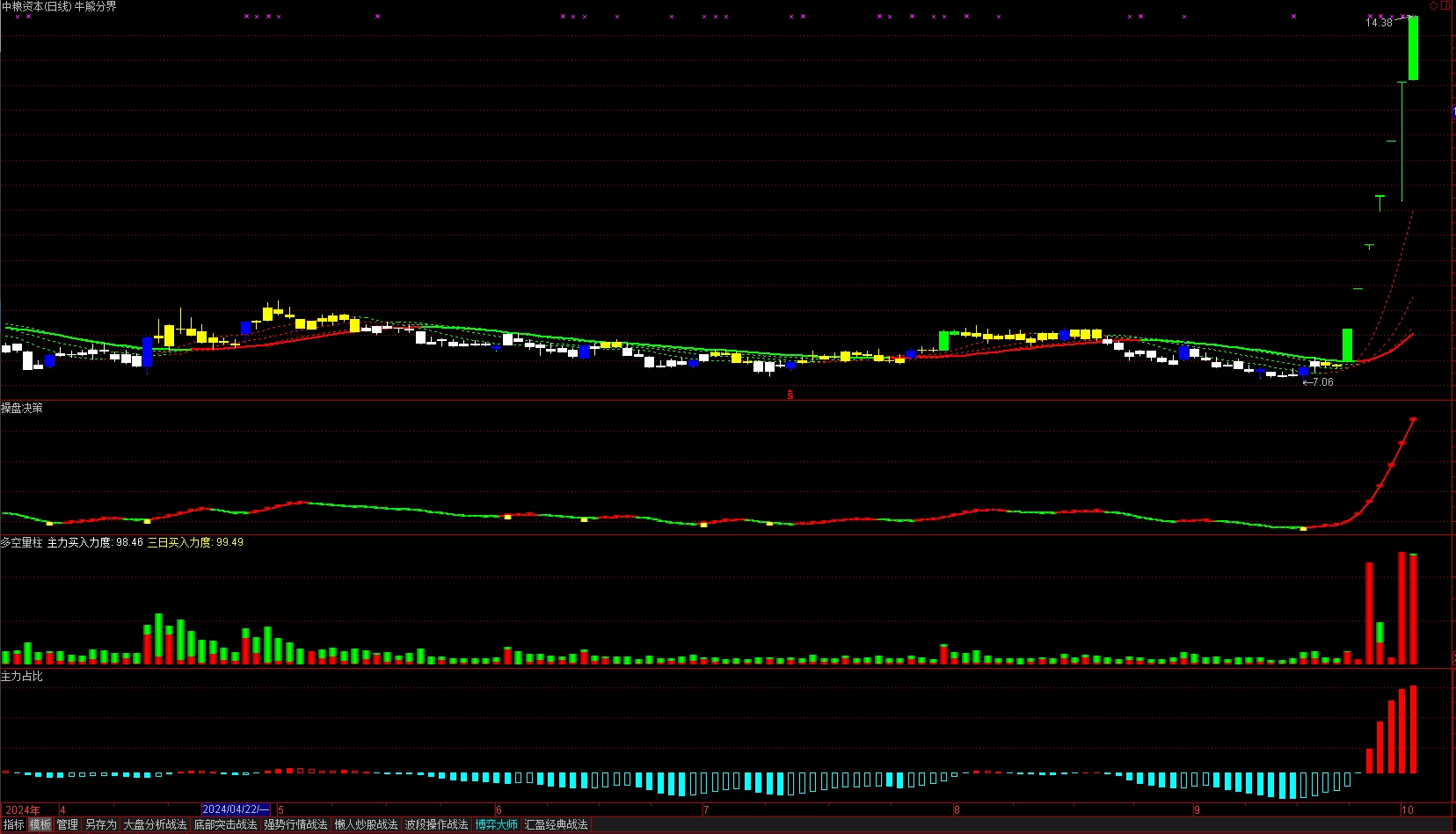
Task: Select the 汇盈经典战法 template
Action: (x=557, y=824)
